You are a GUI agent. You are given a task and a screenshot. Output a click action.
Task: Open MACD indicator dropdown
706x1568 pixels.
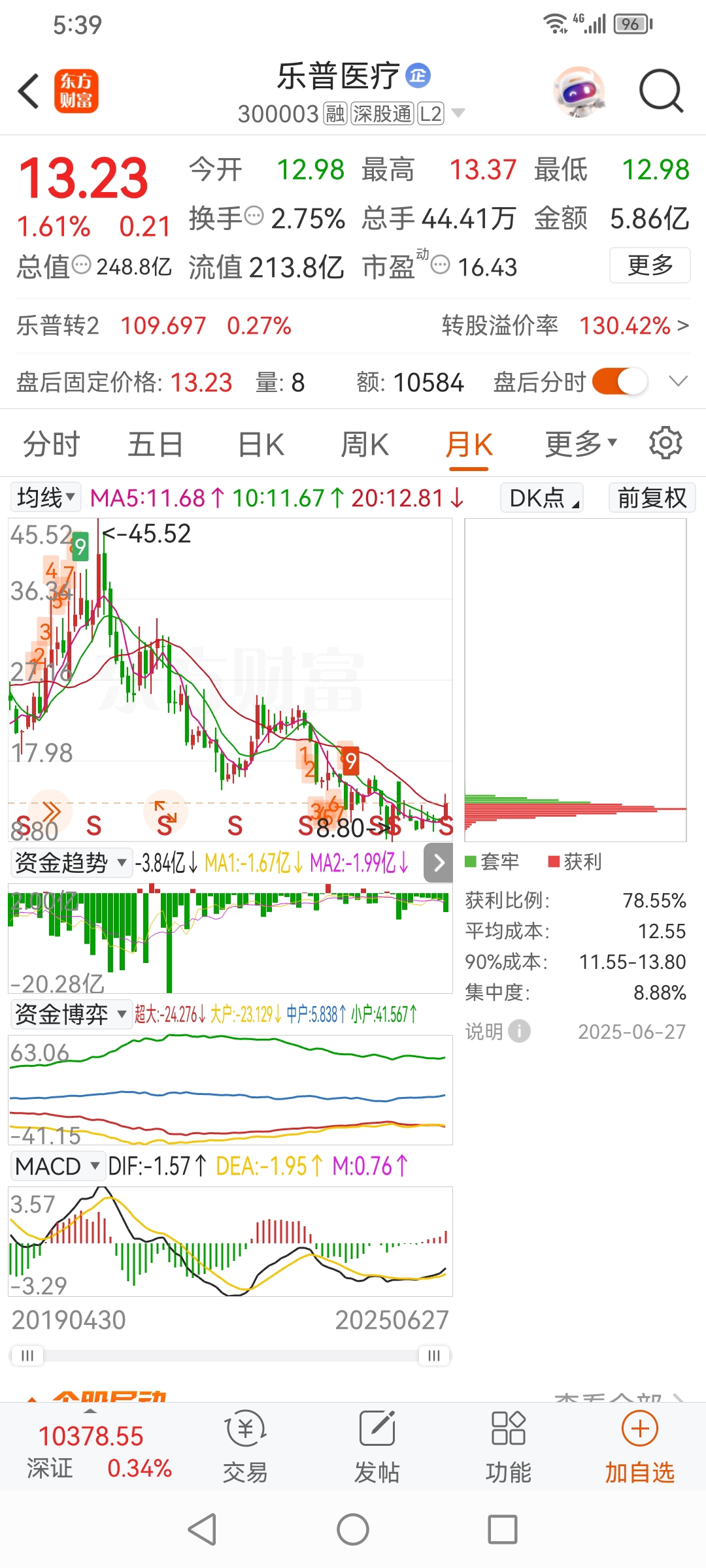58,1166
